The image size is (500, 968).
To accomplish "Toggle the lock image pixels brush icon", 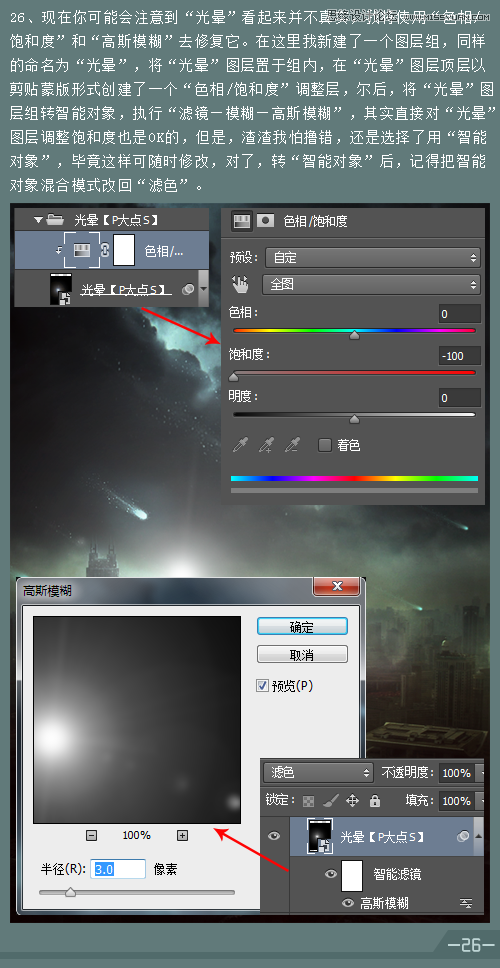I will (330, 801).
